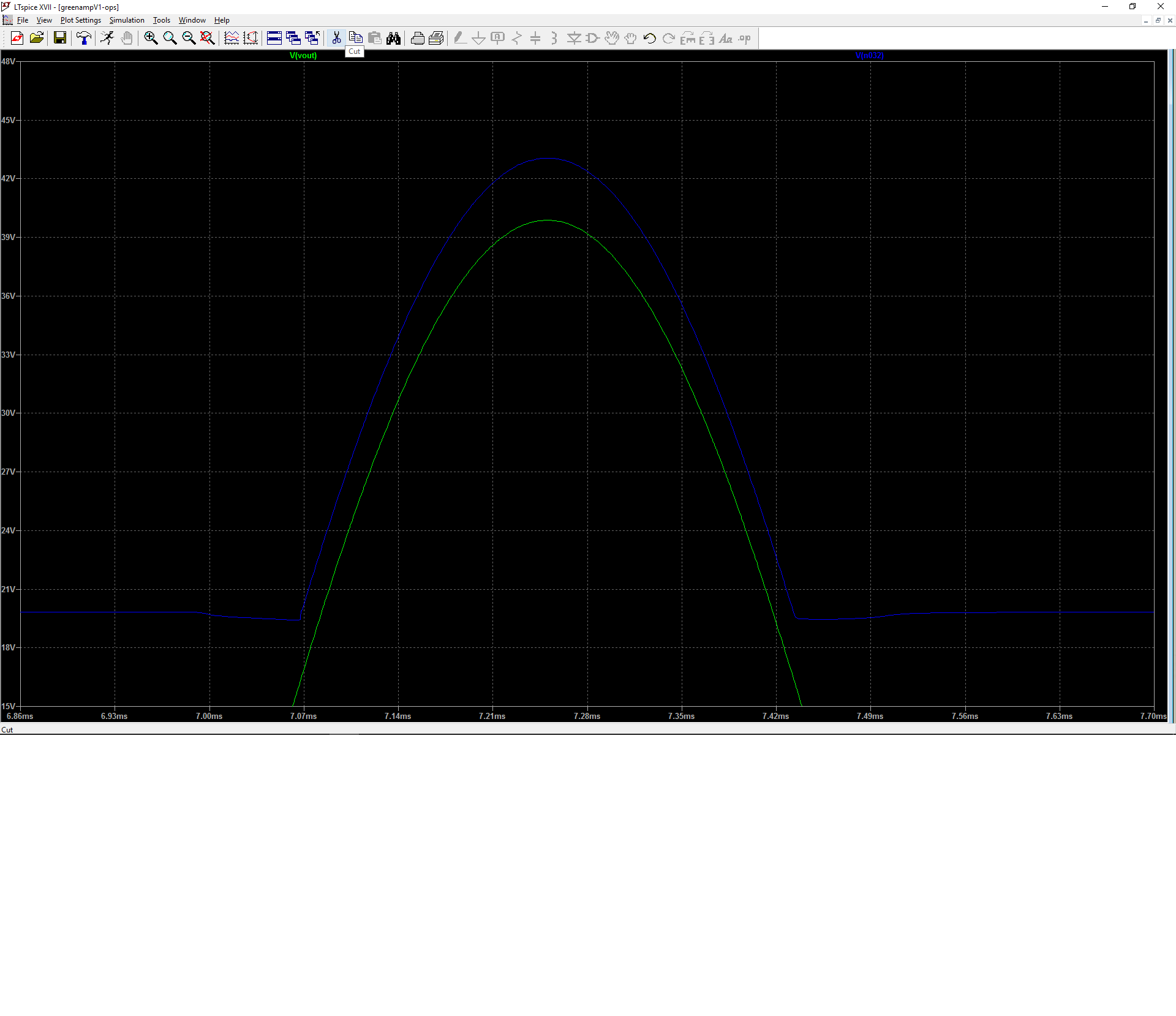Click the Drag hand icon
Viewport: 1176px width, 1016px height.
630,38
